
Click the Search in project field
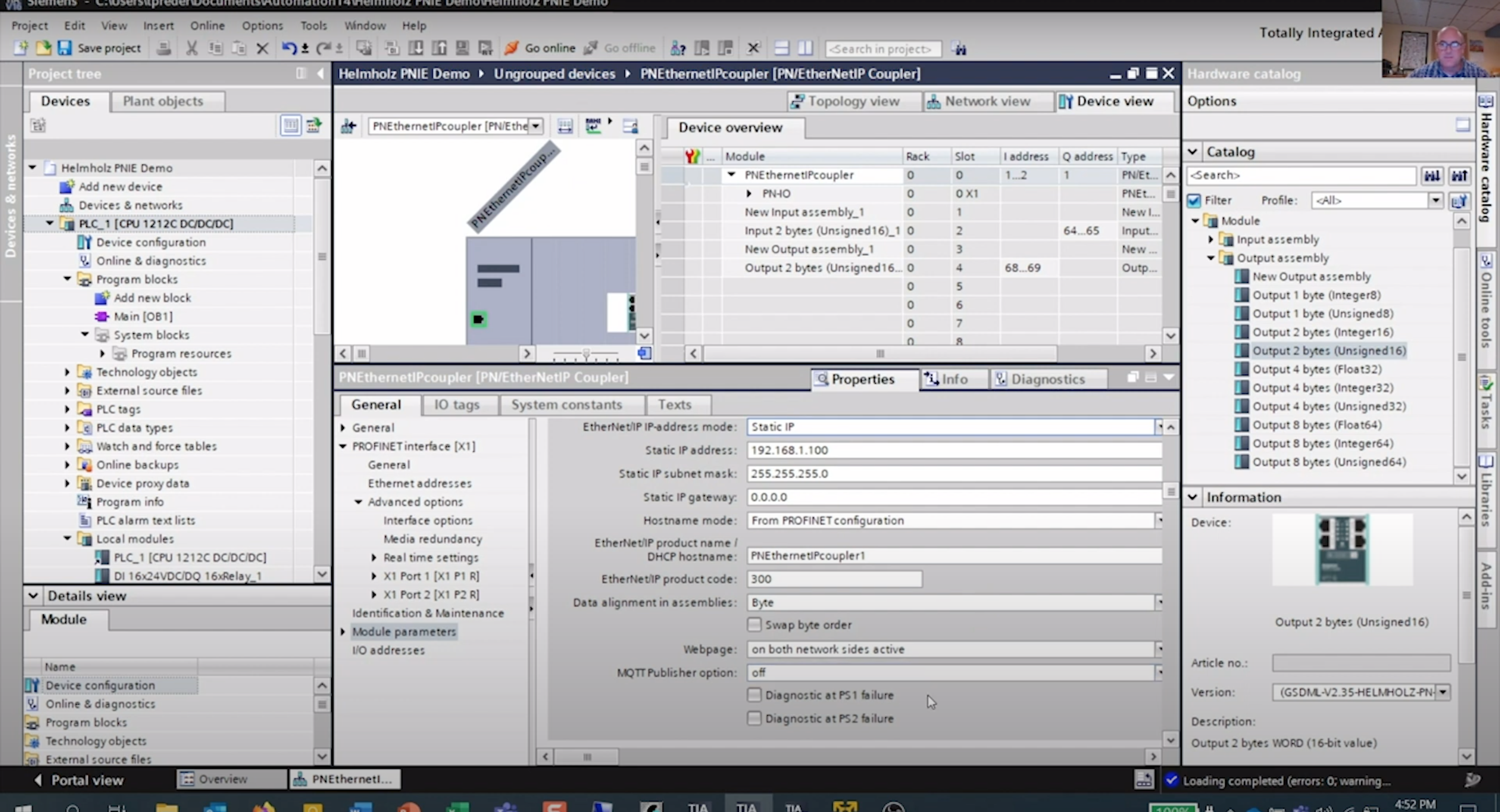(882, 49)
